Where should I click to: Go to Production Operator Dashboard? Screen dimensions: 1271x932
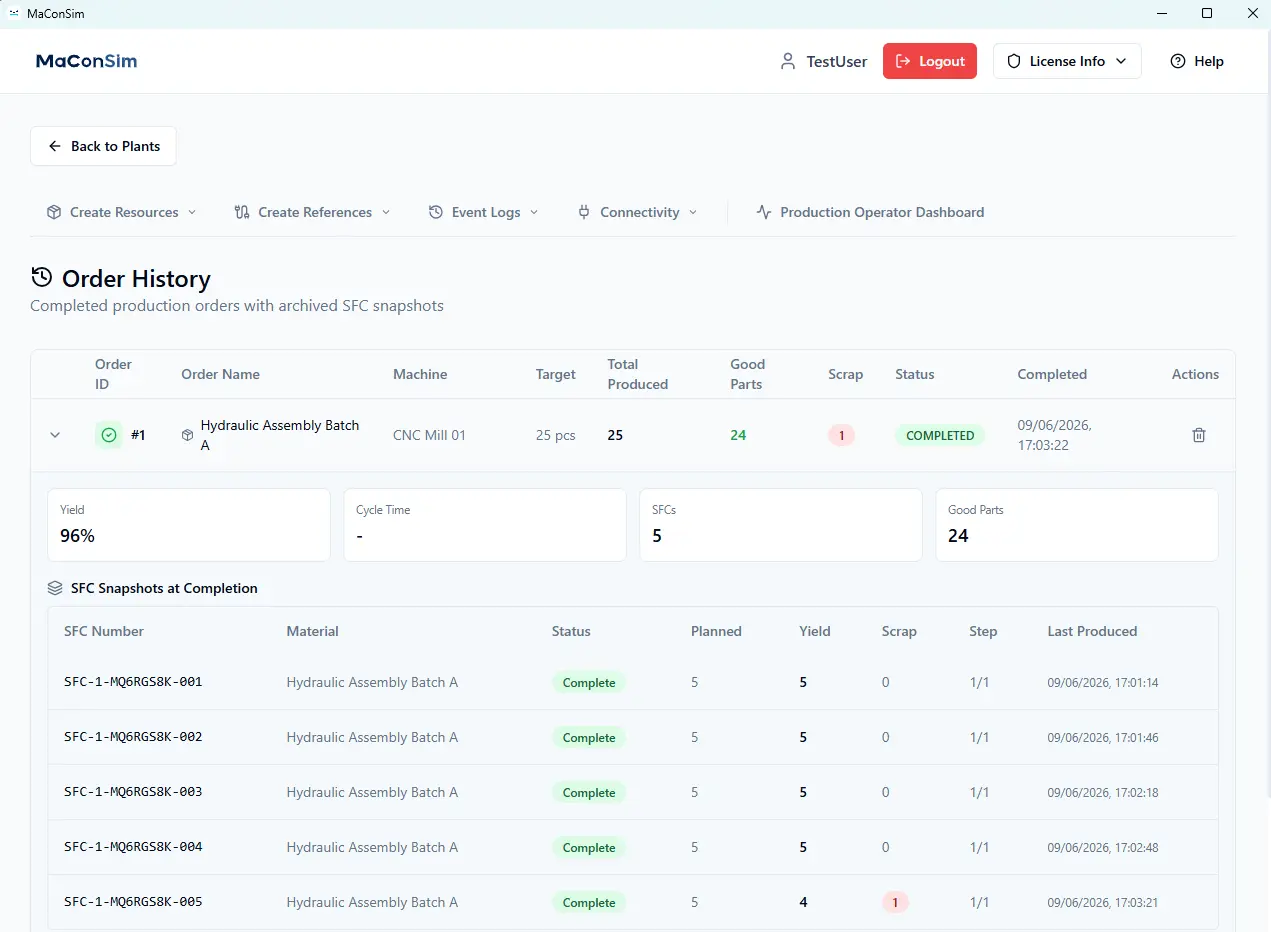(870, 212)
